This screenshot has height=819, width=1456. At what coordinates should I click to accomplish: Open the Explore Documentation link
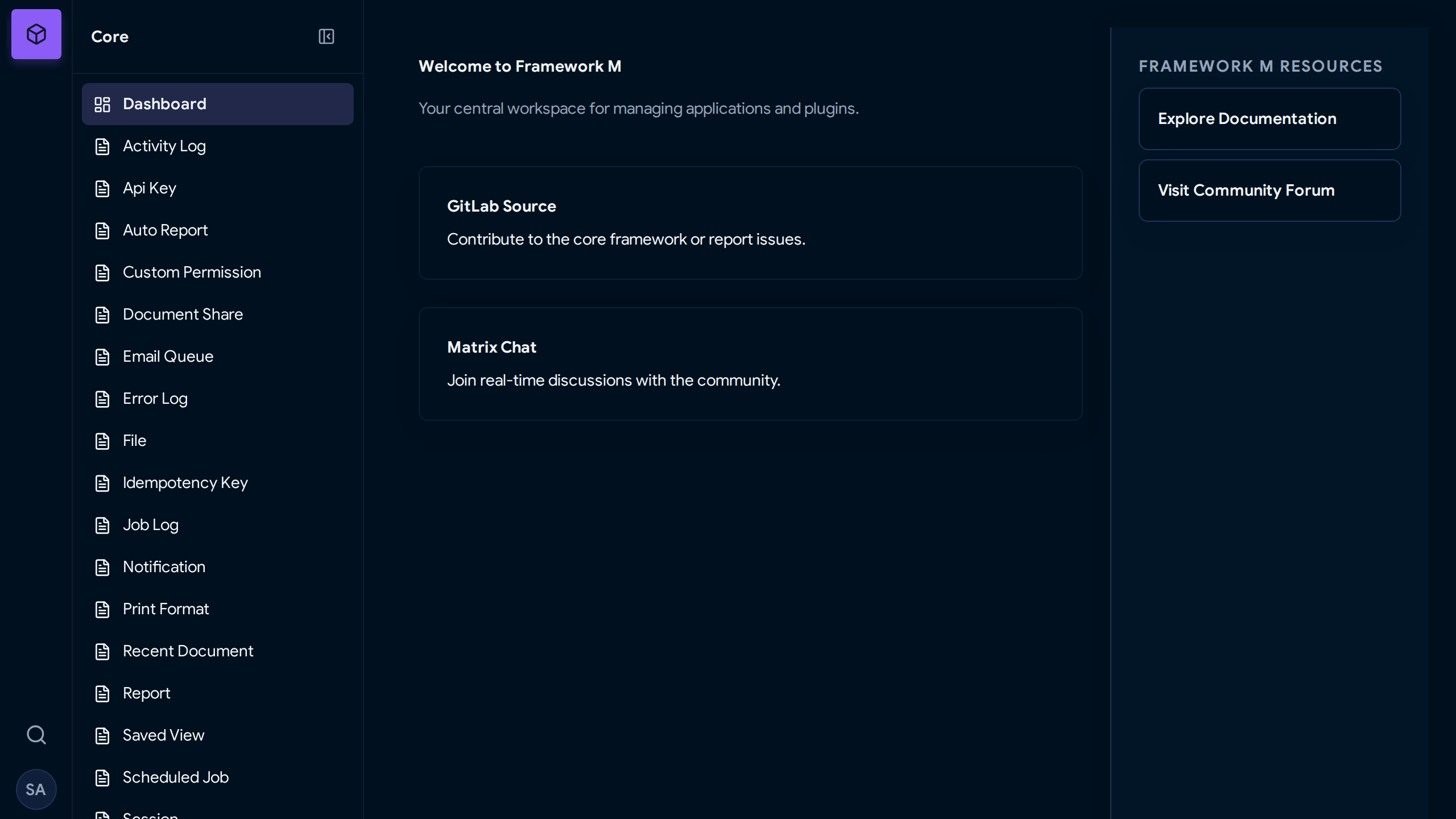point(1269,119)
